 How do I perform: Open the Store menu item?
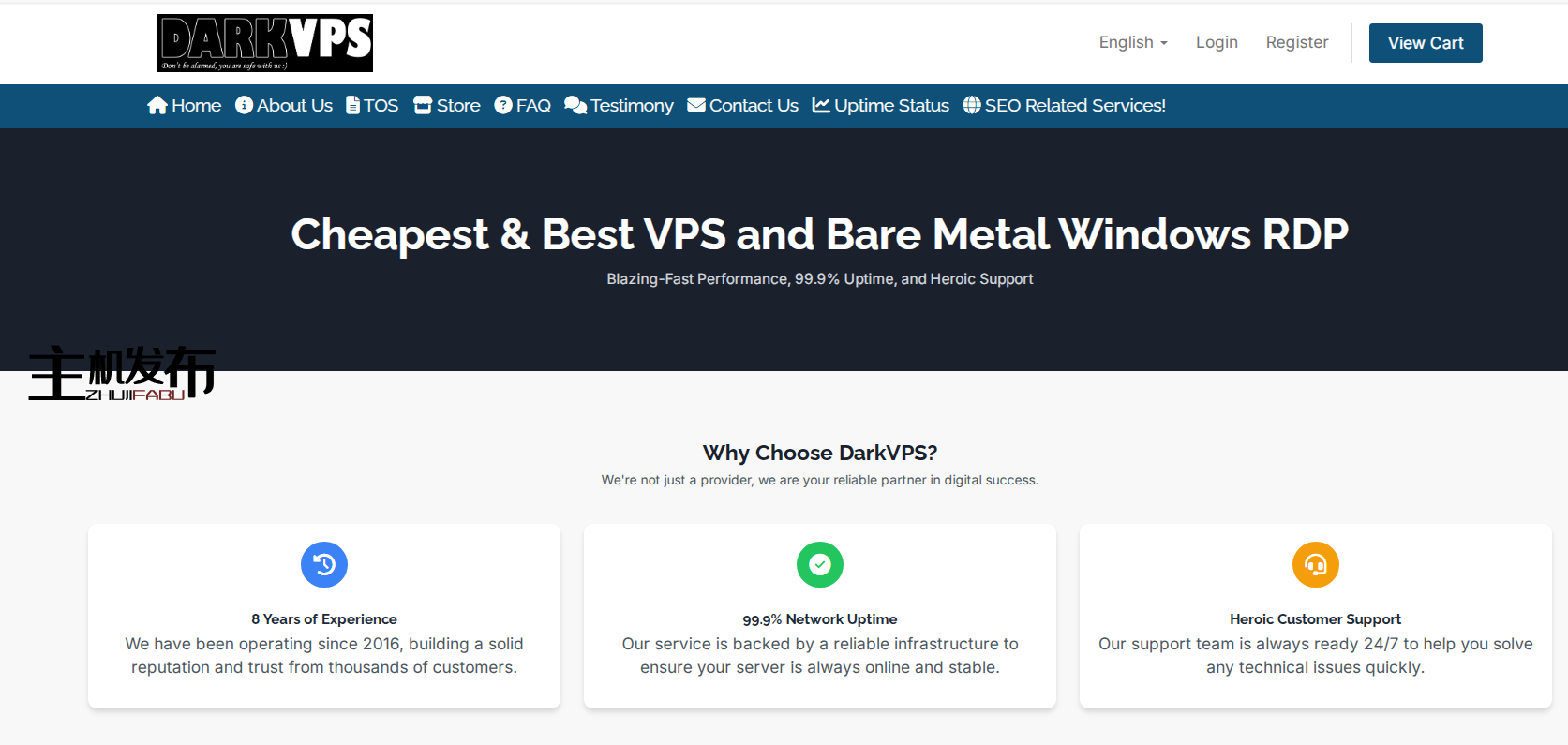tap(458, 106)
